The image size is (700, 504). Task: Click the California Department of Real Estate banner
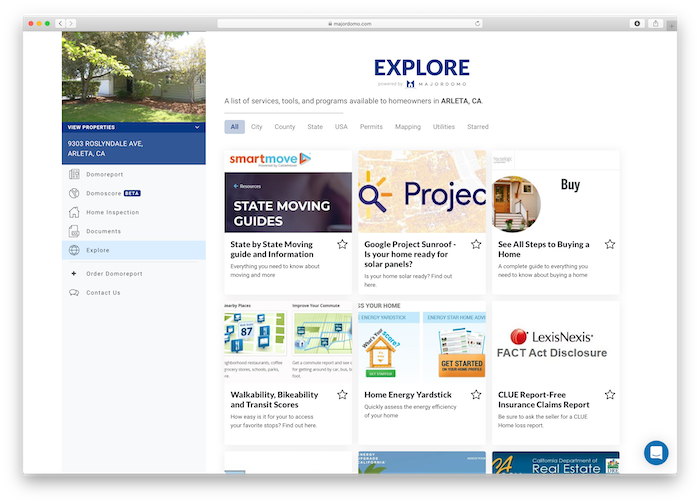[x=556, y=462]
